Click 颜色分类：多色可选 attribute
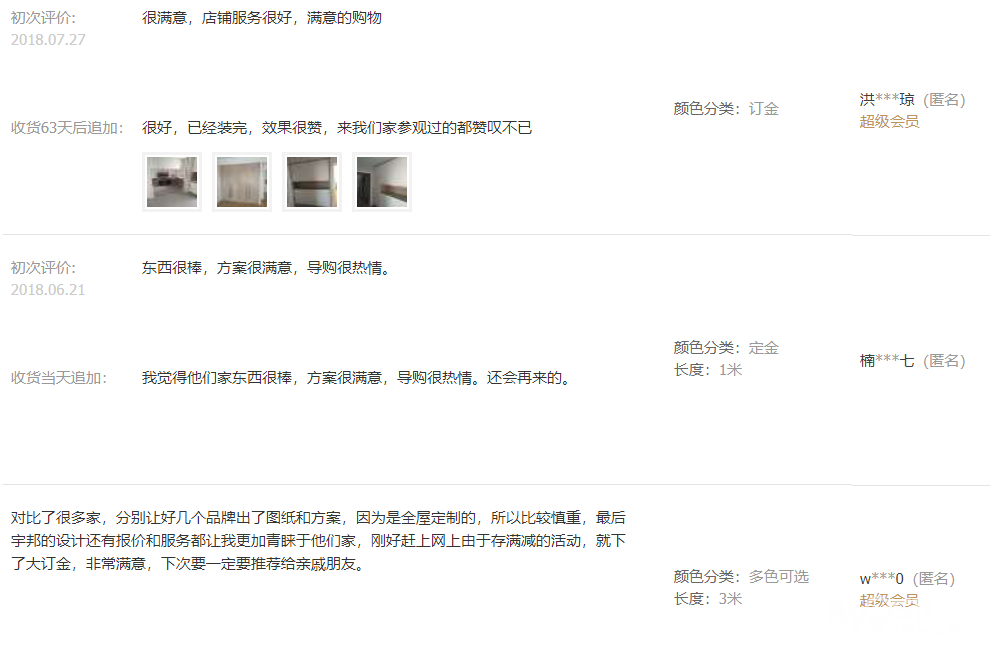The height and width of the screenshot is (648, 990). pyautogui.click(x=741, y=577)
